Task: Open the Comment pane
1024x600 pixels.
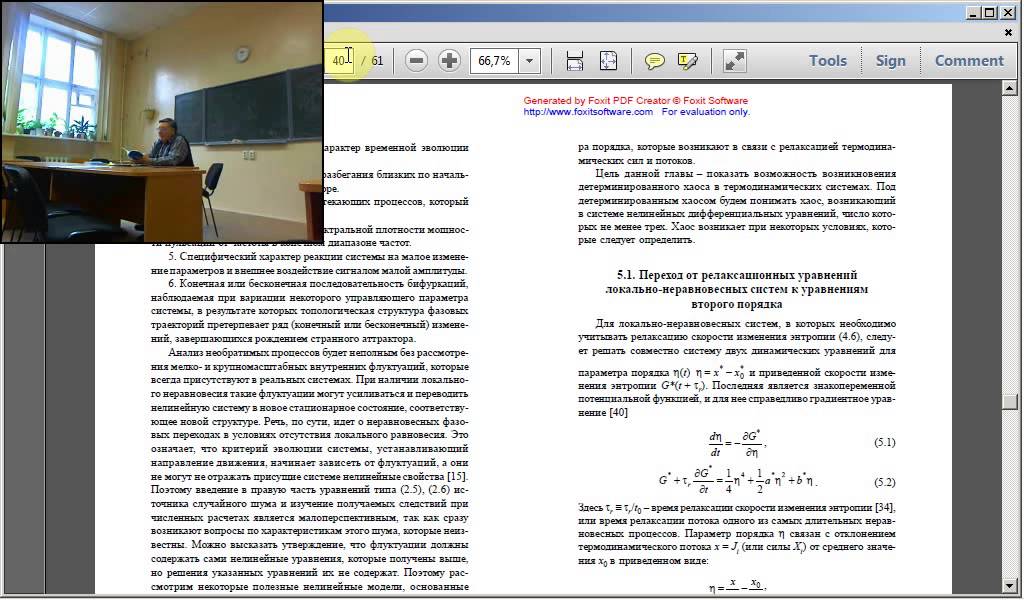Action: coord(969,61)
